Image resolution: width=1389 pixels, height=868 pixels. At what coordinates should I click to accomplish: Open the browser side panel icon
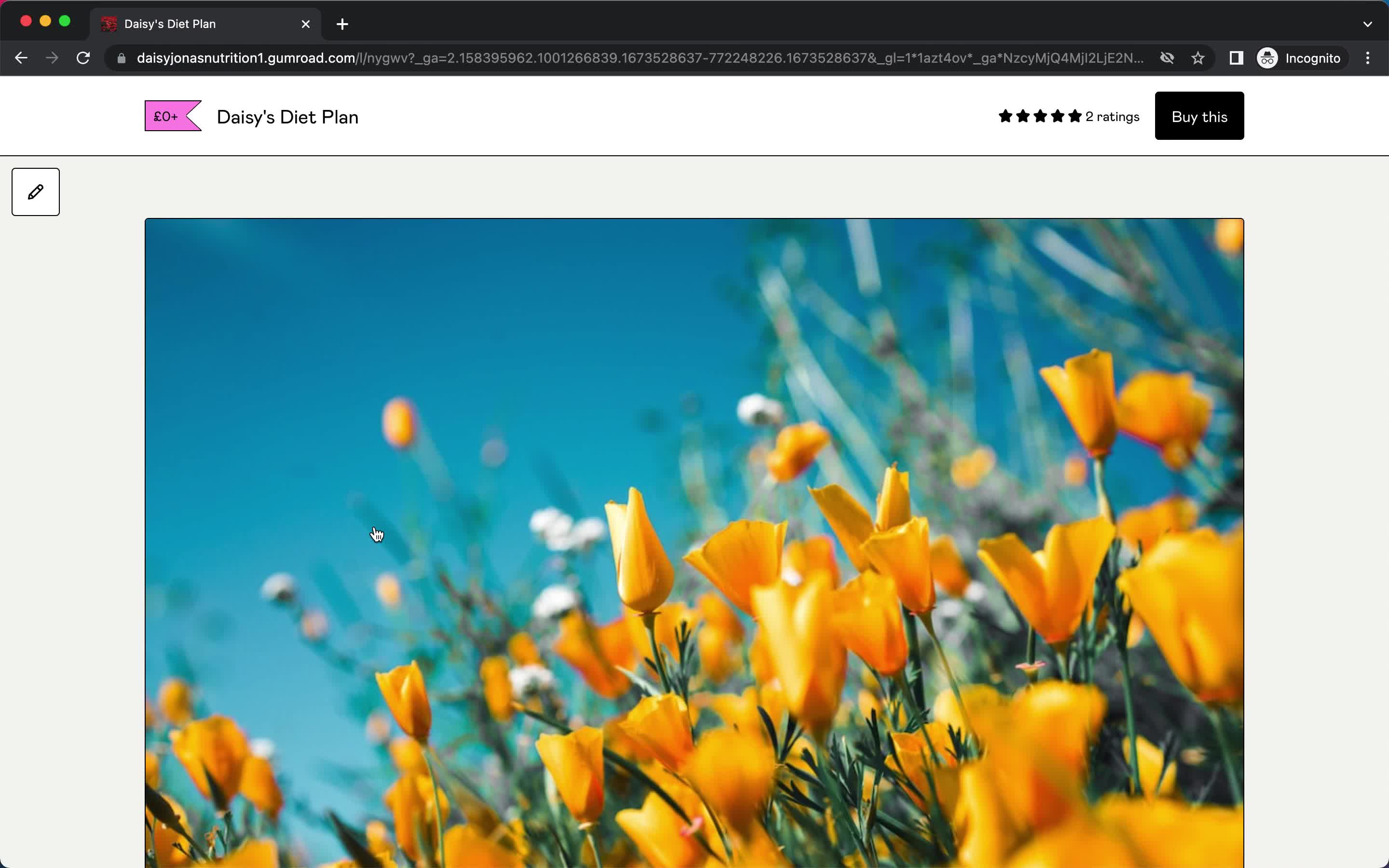[x=1236, y=58]
